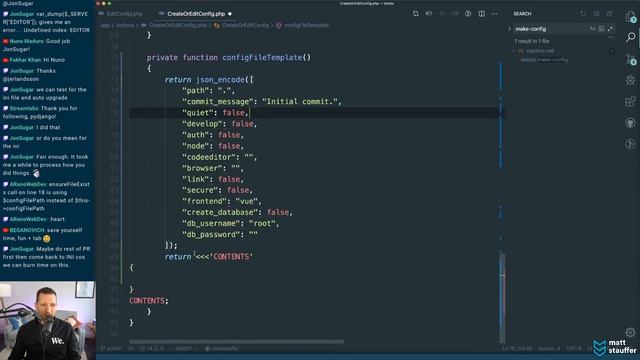Click on "db_username": "root" line
The image size is (640, 360).
click(x=231, y=223)
